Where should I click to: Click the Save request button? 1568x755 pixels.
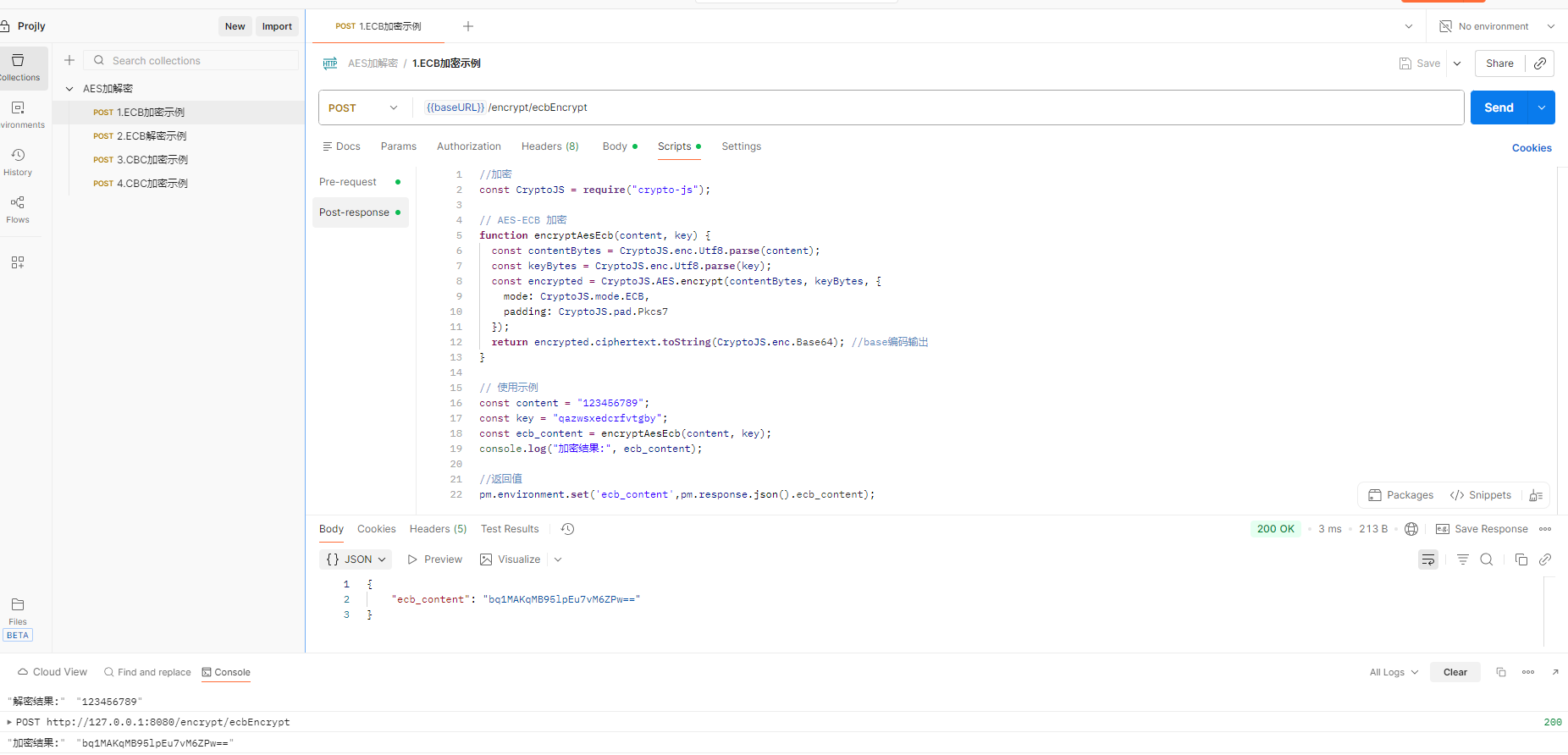coord(1420,63)
